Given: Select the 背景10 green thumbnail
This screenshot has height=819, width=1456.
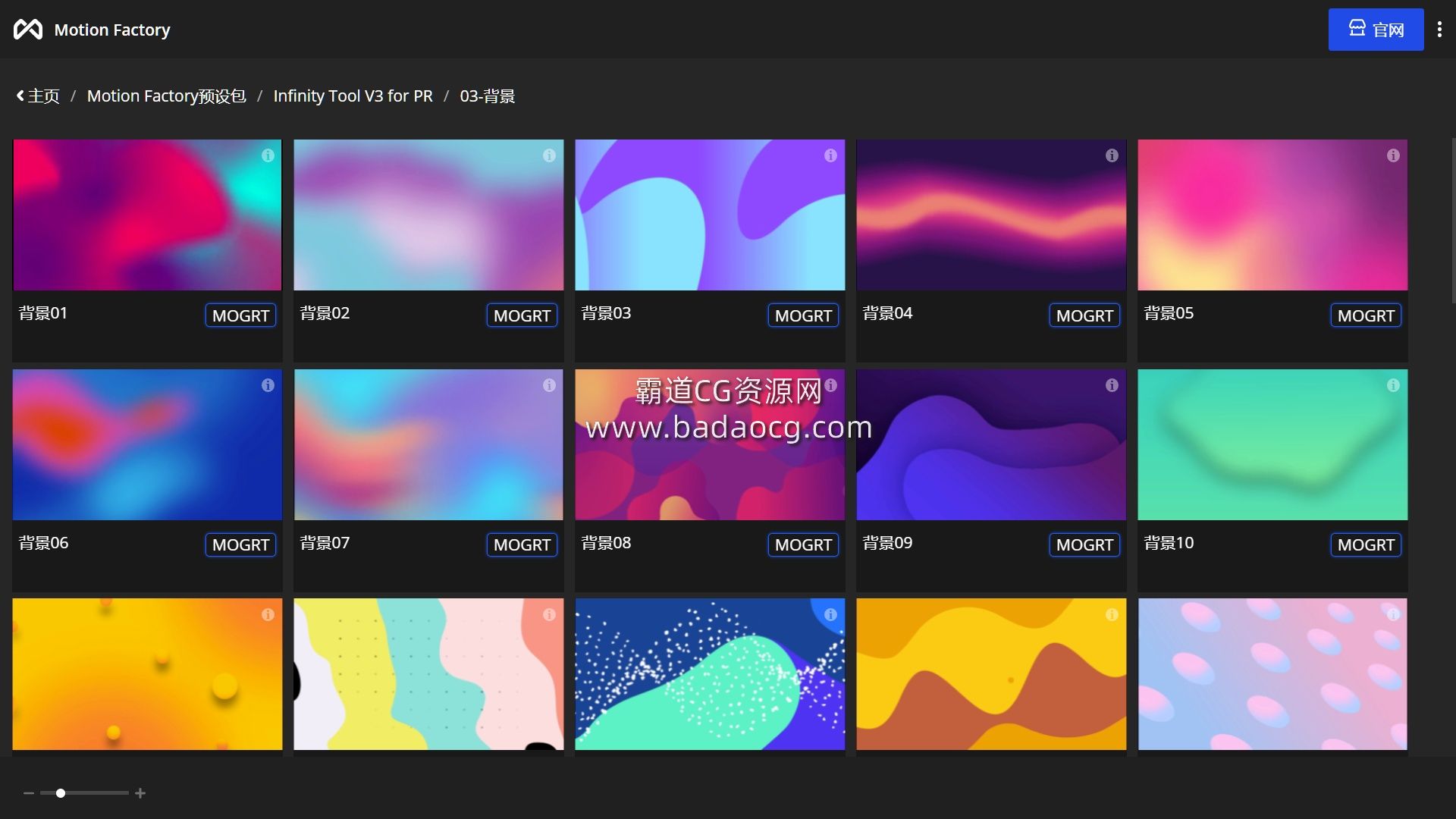Looking at the screenshot, I should 1272,444.
